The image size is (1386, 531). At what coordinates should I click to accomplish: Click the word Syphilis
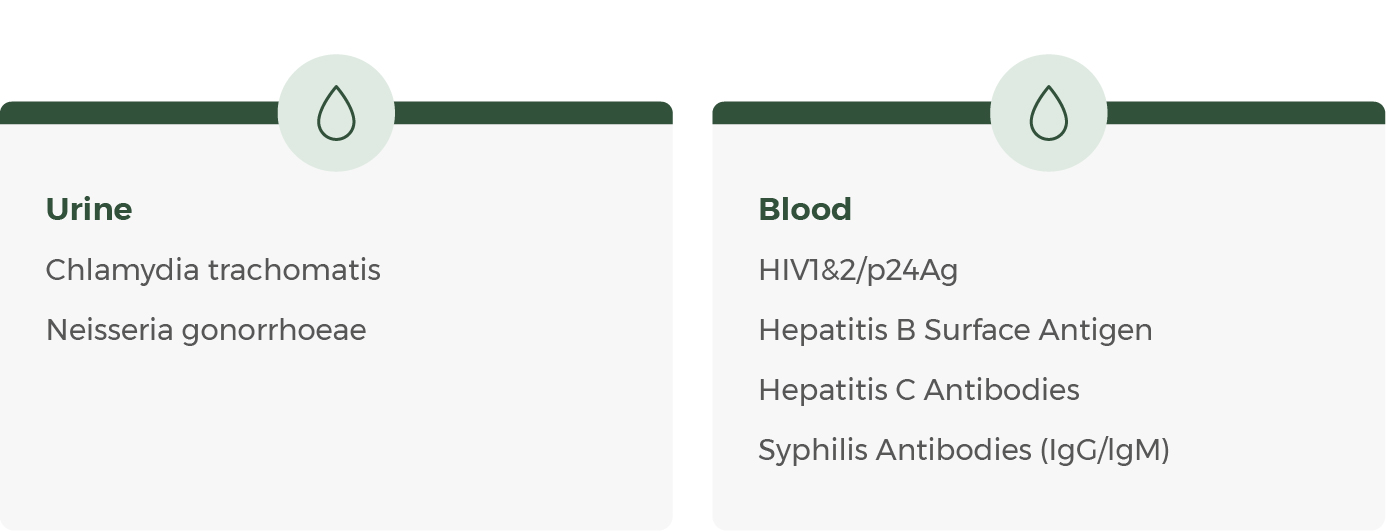tap(812, 450)
